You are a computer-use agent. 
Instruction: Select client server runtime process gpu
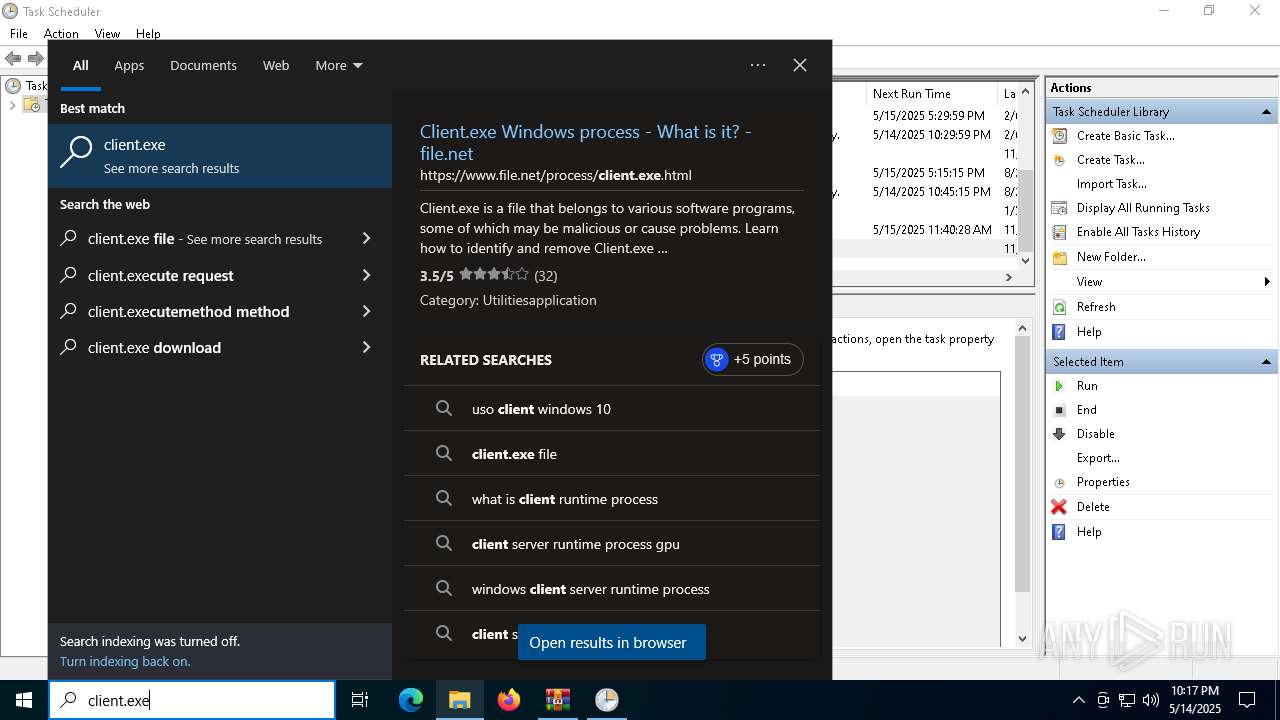pos(612,543)
